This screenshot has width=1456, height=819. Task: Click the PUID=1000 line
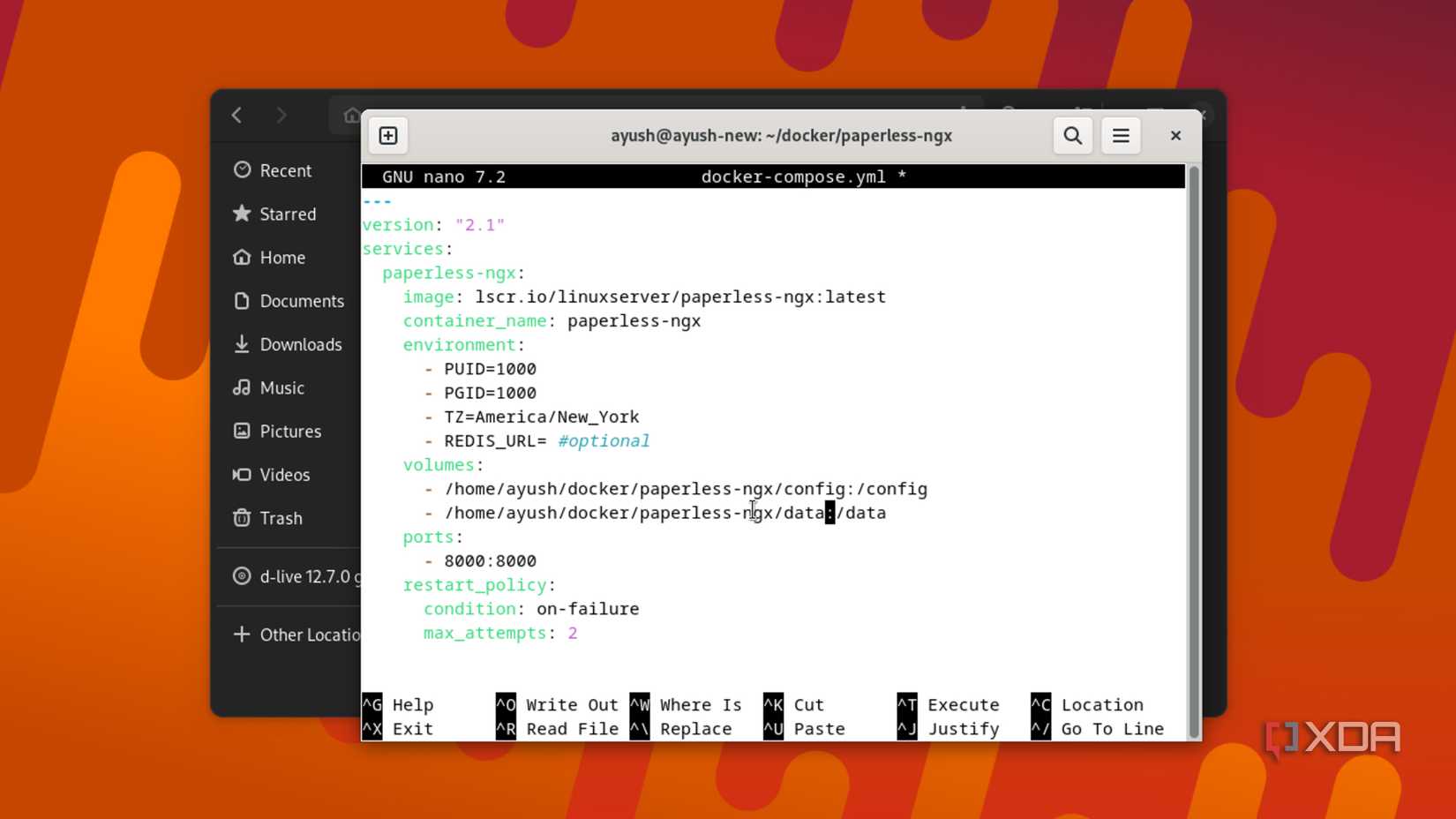click(480, 369)
